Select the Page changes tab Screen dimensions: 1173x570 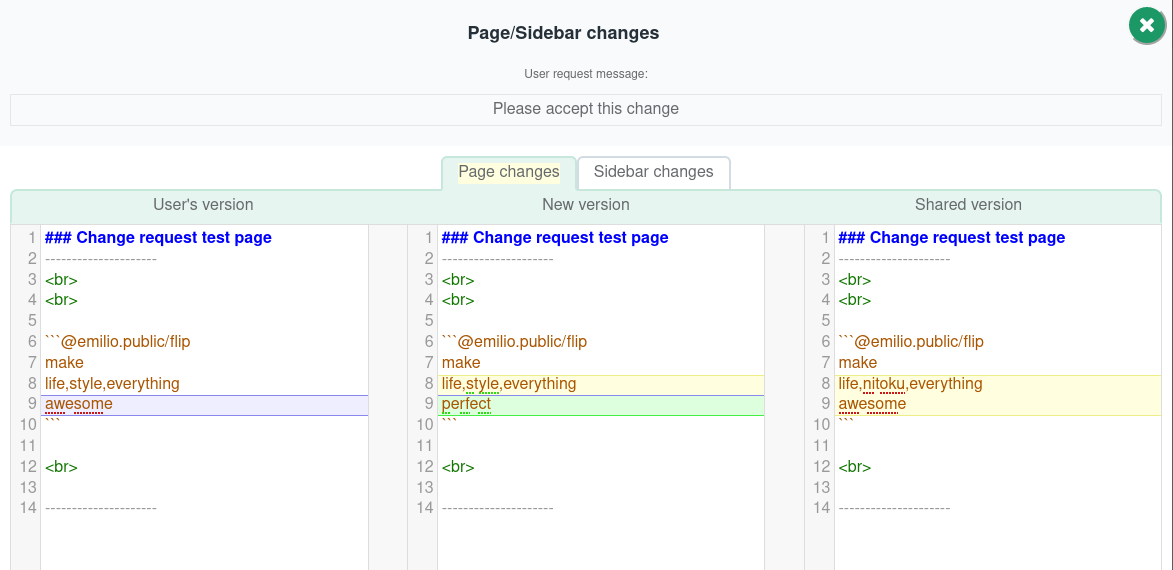click(509, 172)
